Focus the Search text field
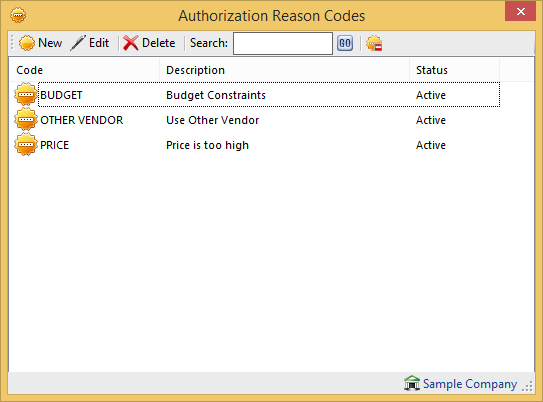The height and width of the screenshot is (402, 543). 283,43
